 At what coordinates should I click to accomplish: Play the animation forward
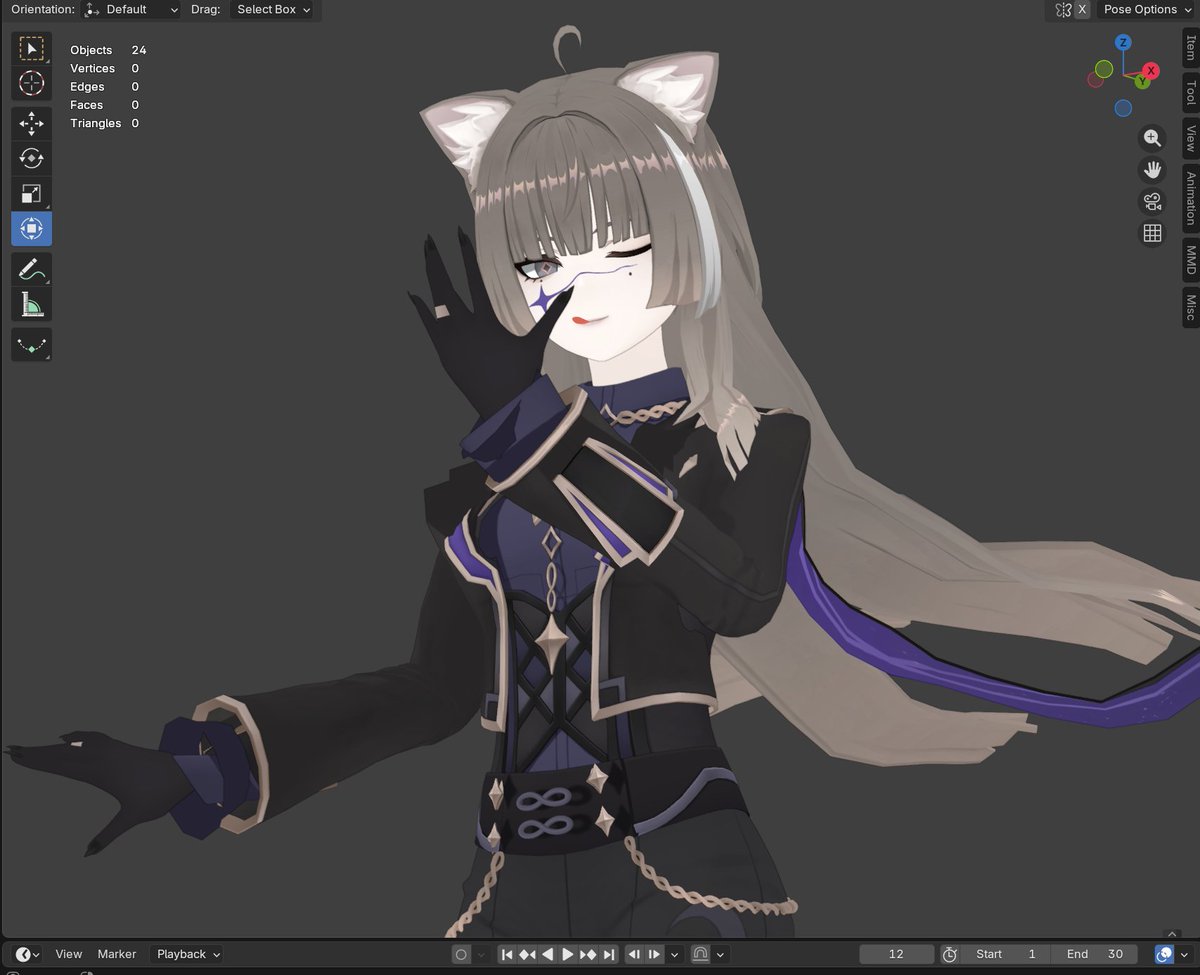click(567, 954)
